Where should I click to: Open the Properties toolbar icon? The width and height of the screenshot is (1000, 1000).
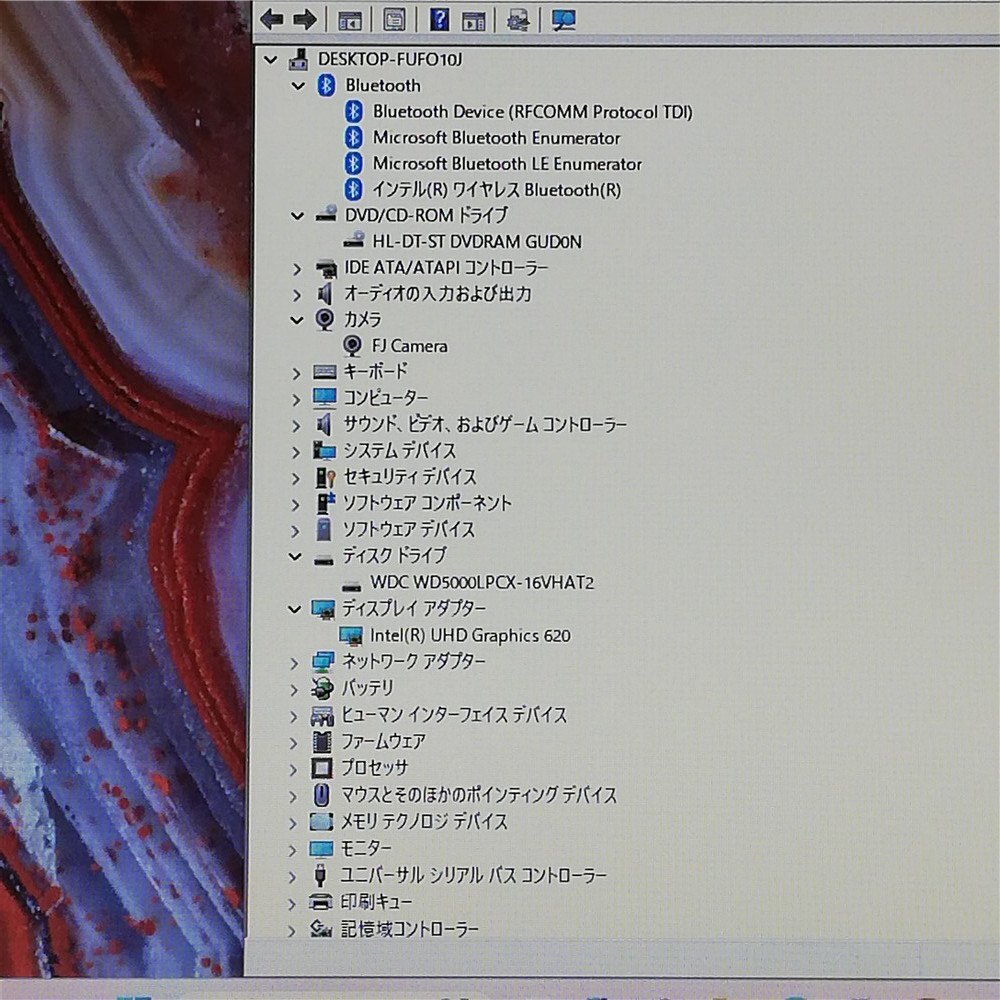(394, 20)
